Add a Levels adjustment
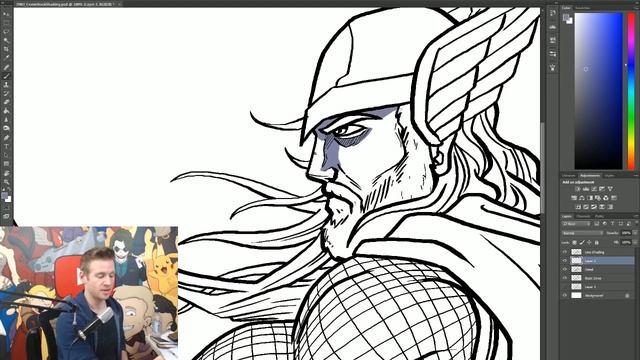The image size is (640, 360). coord(586,189)
